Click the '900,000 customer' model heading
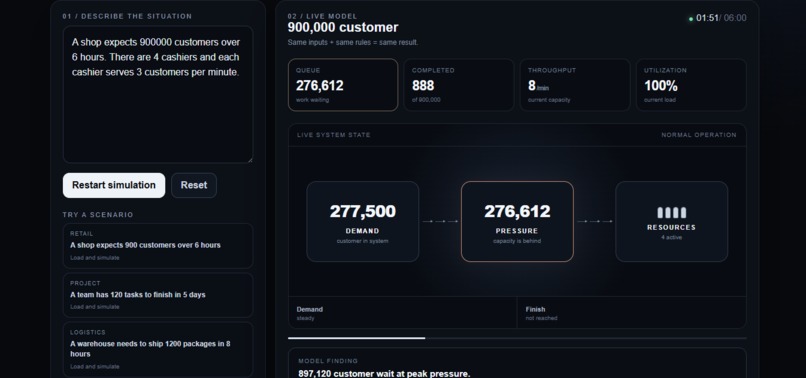 tap(343, 28)
